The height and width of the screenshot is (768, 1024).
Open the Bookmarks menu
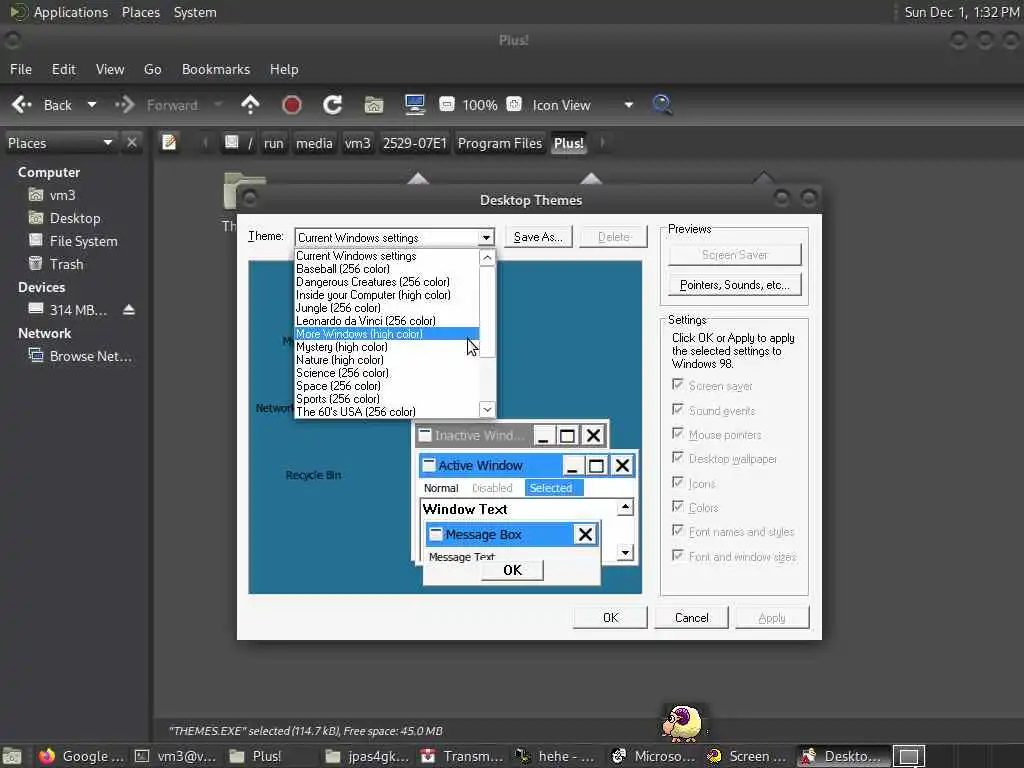click(216, 69)
